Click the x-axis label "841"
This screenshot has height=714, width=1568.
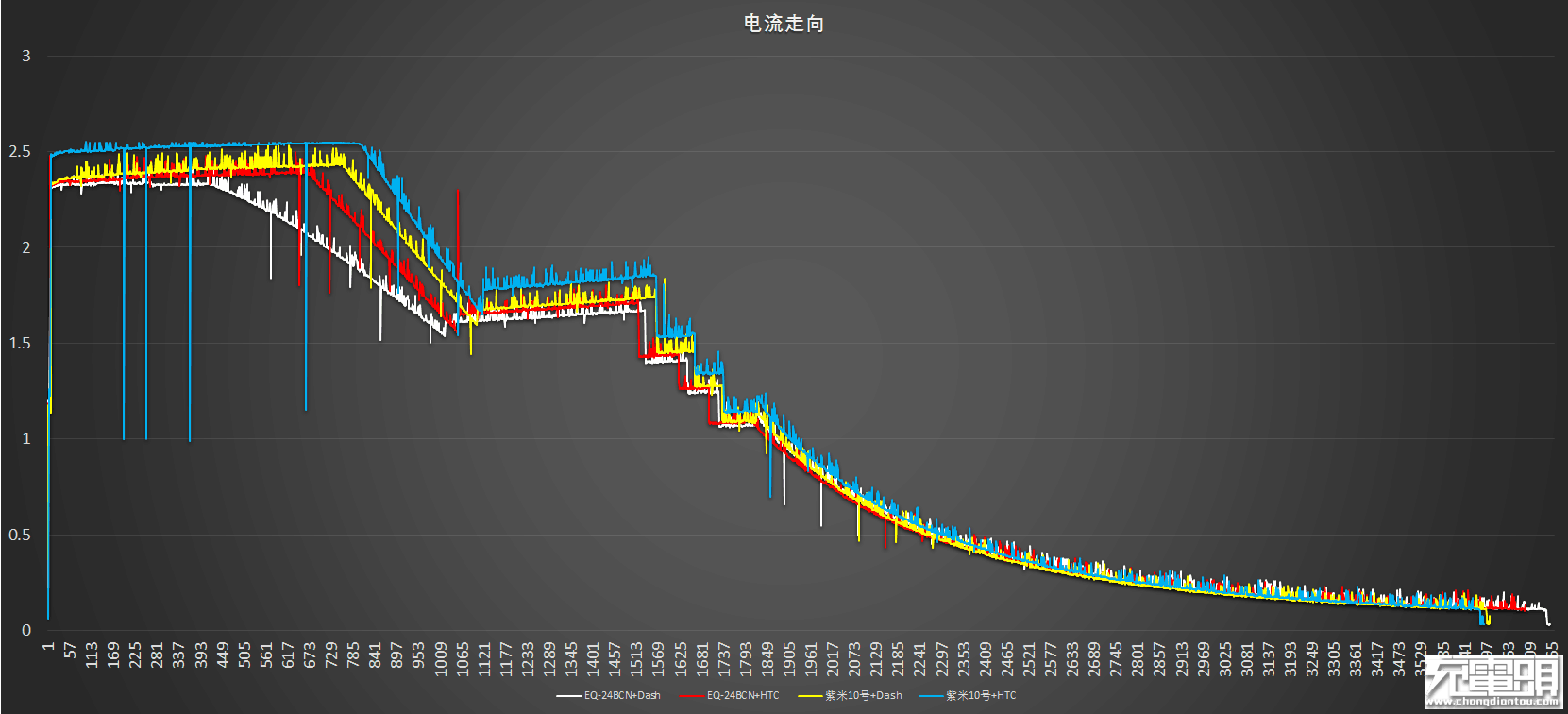click(375, 654)
